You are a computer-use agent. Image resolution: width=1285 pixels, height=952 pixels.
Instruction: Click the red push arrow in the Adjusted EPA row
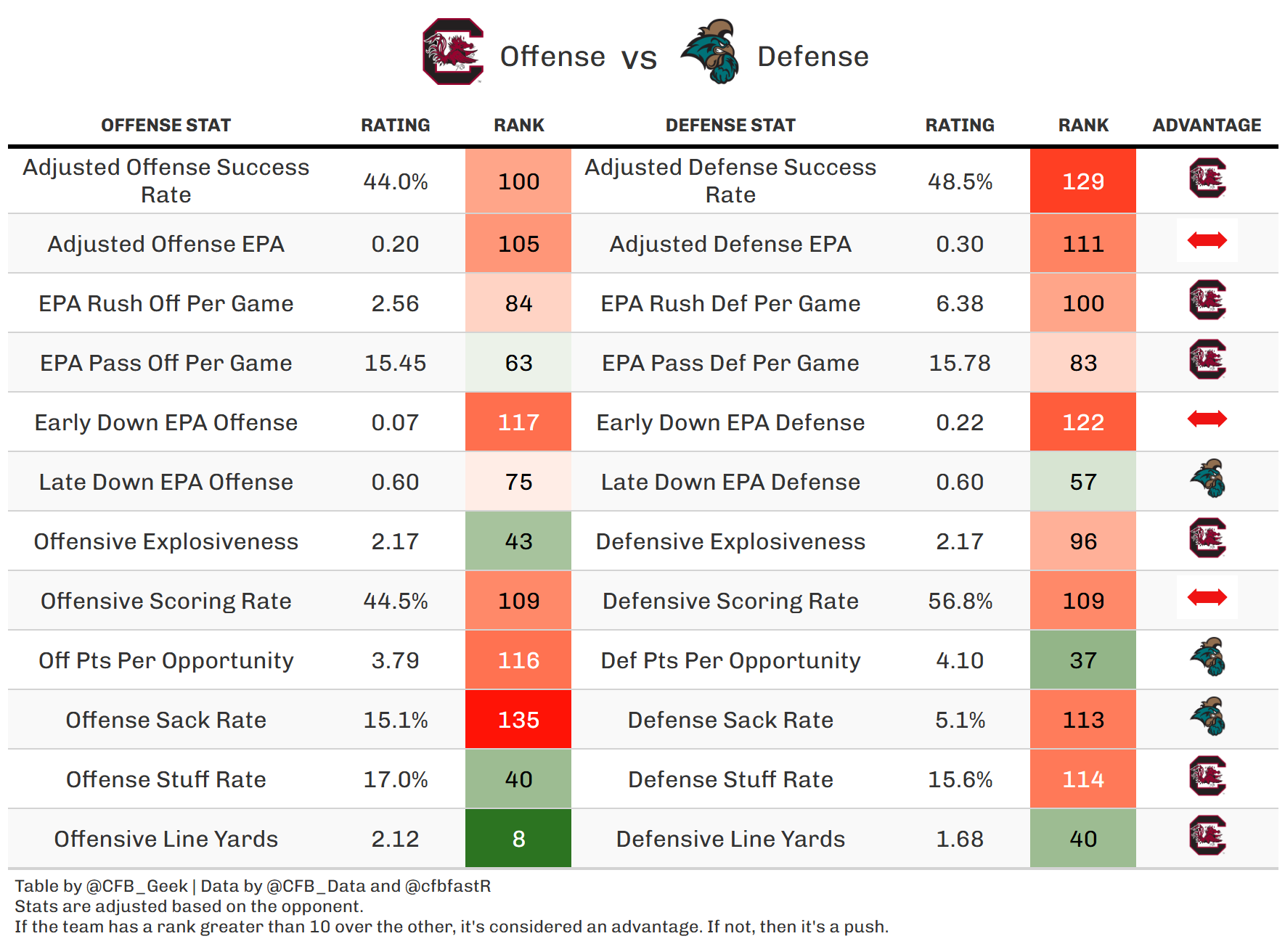pos(1207,240)
